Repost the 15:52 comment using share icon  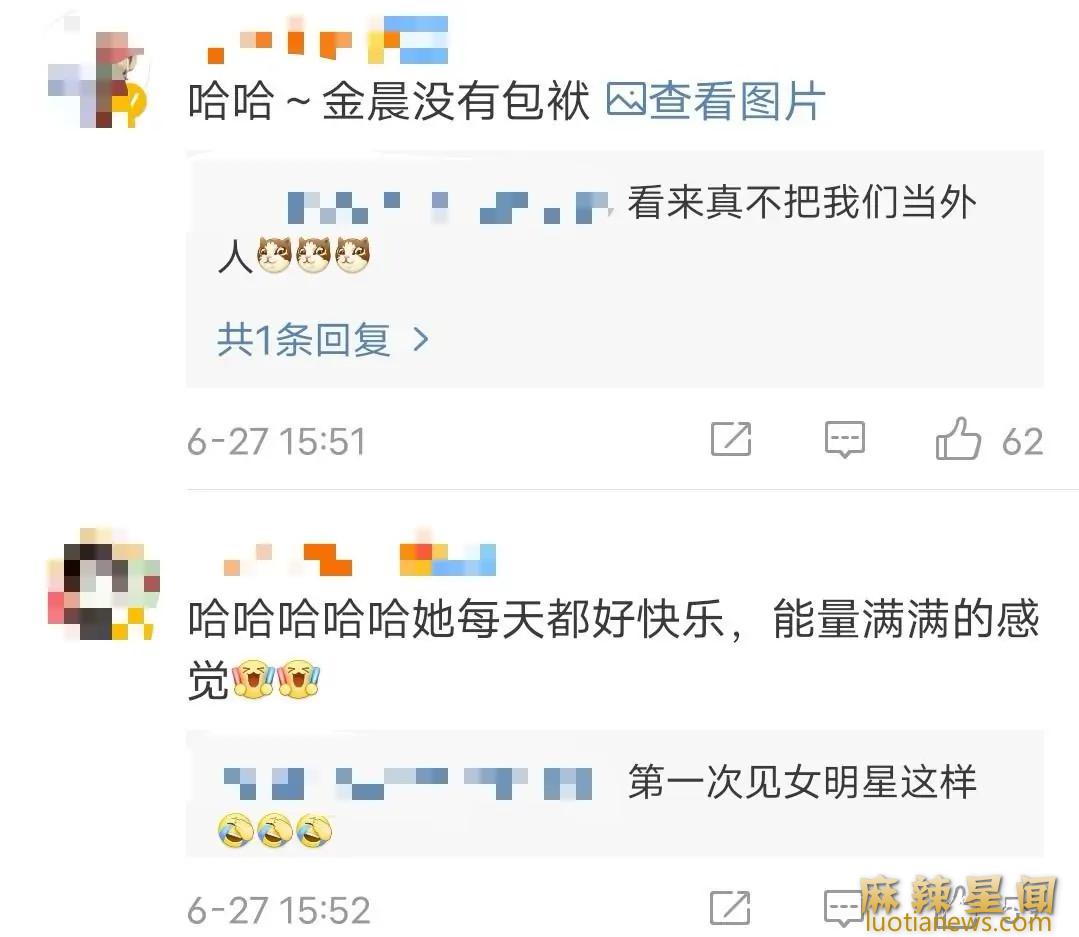click(730, 907)
